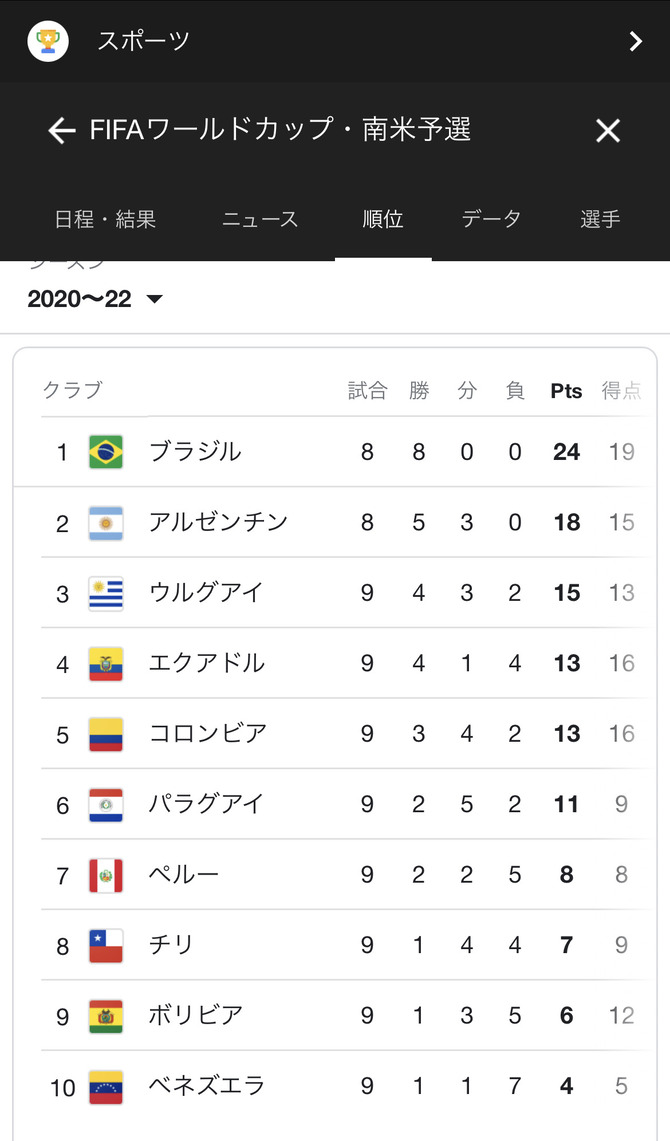Tap the Ecuador flag icon
The image size is (670, 1141).
point(106,664)
